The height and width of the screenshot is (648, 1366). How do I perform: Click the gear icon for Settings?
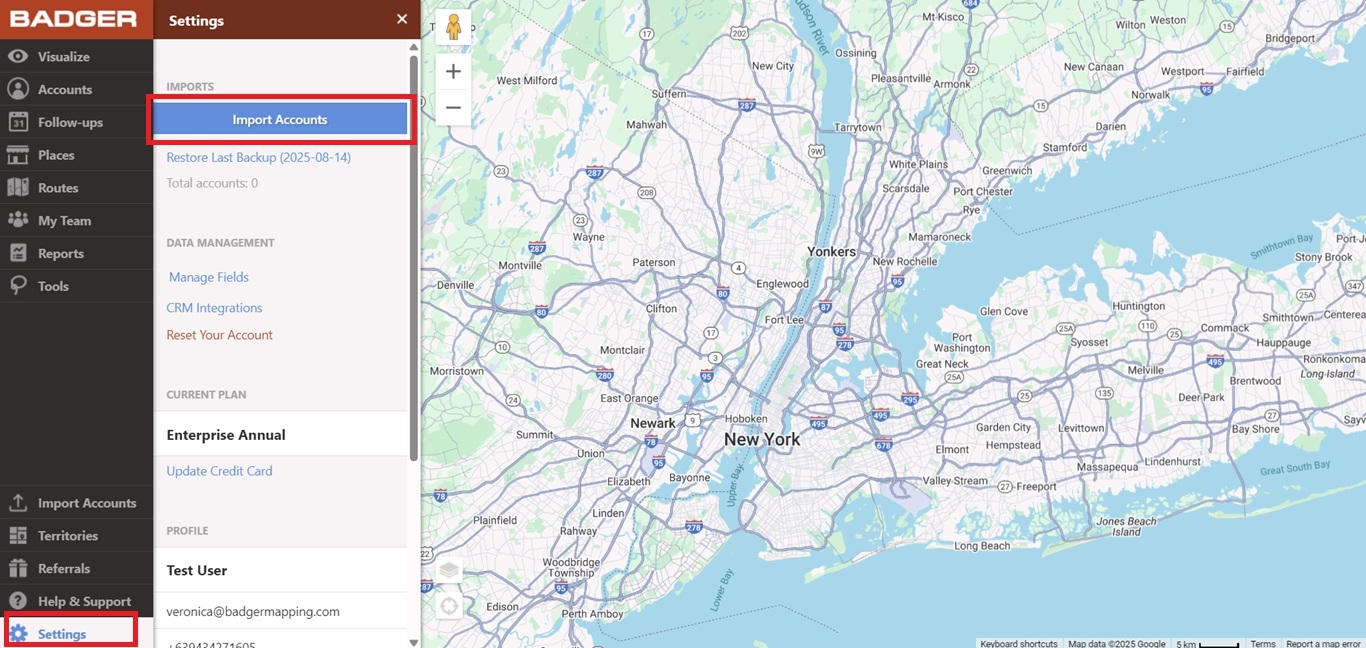pyautogui.click(x=18, y=633)
